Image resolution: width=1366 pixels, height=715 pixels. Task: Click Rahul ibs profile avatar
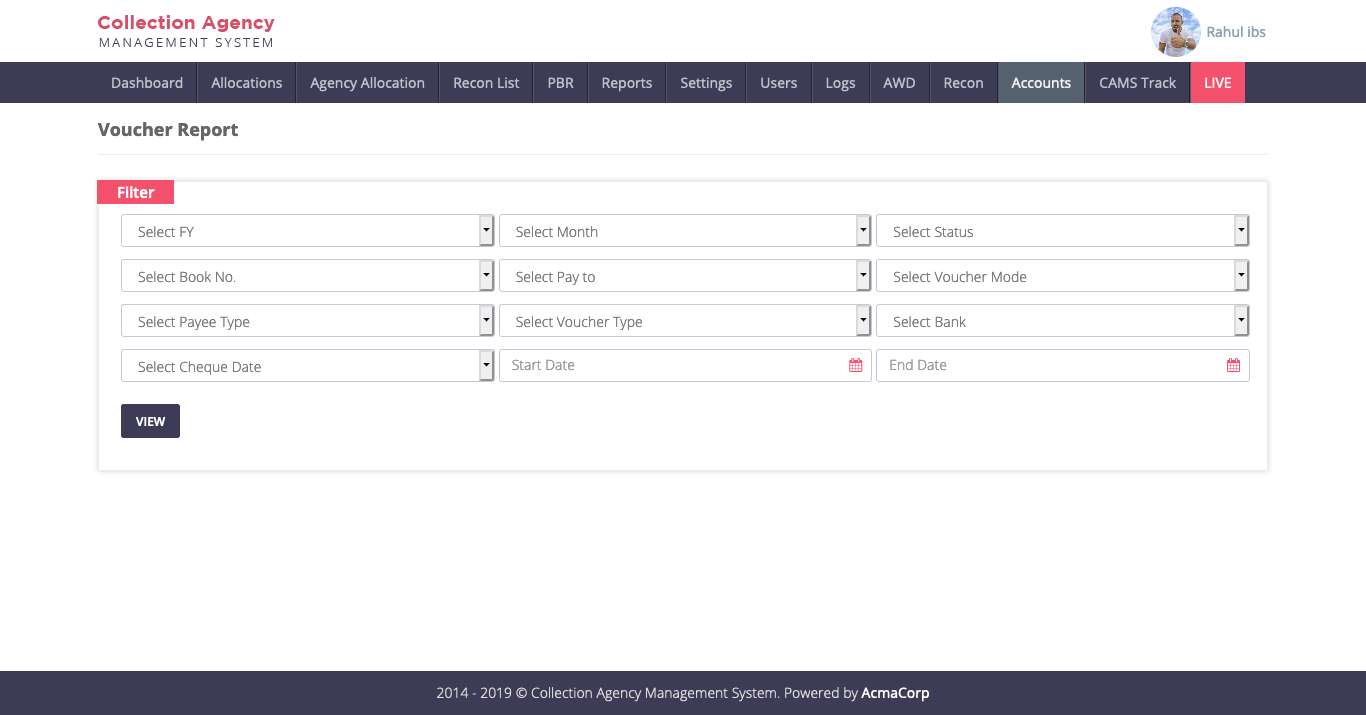click(1175, 32)
